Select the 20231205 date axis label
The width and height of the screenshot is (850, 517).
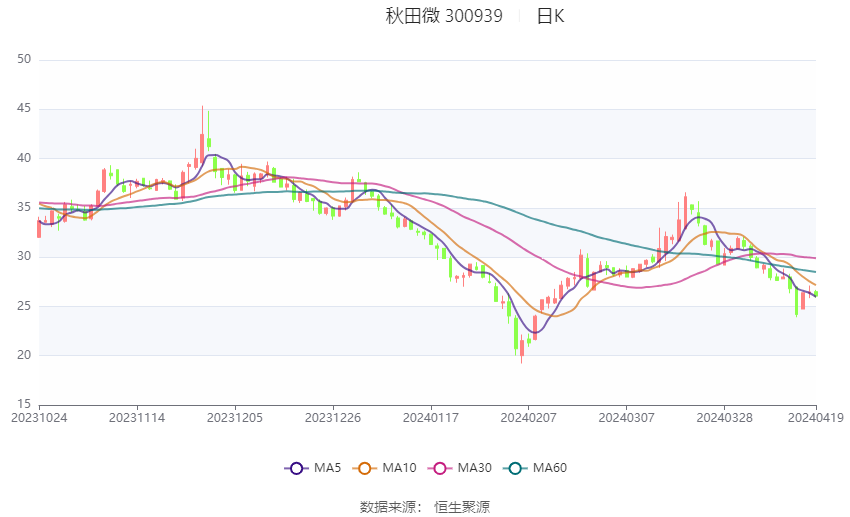tap(234, 416)
